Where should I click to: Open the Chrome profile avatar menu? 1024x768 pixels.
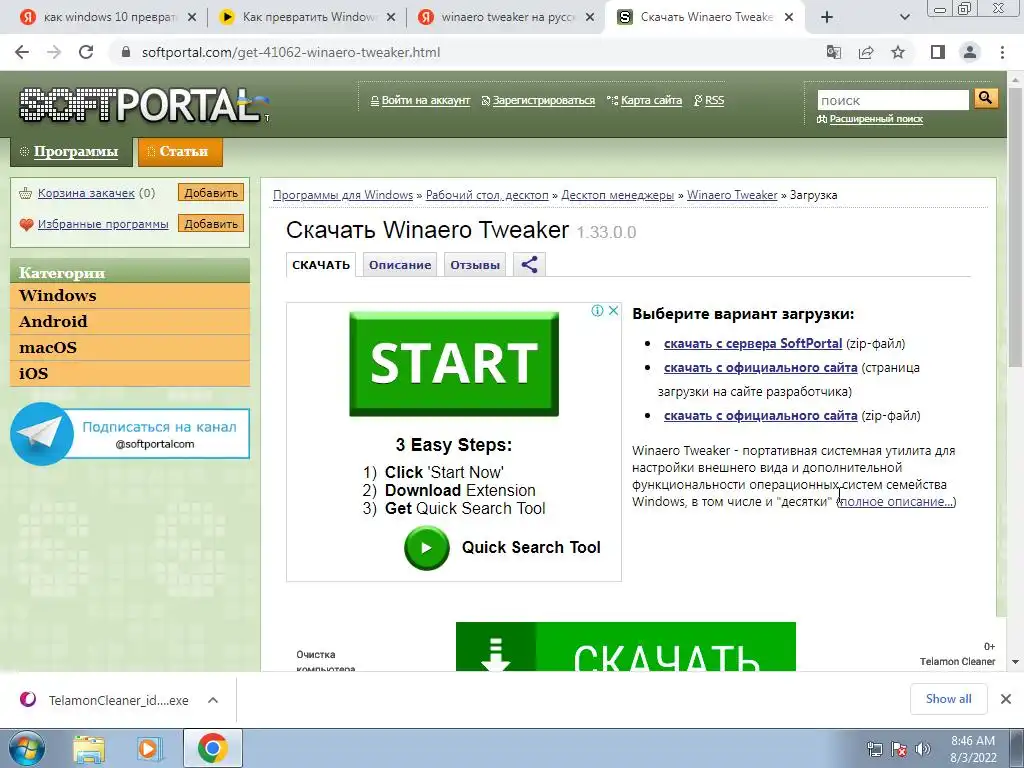point(970,52)
